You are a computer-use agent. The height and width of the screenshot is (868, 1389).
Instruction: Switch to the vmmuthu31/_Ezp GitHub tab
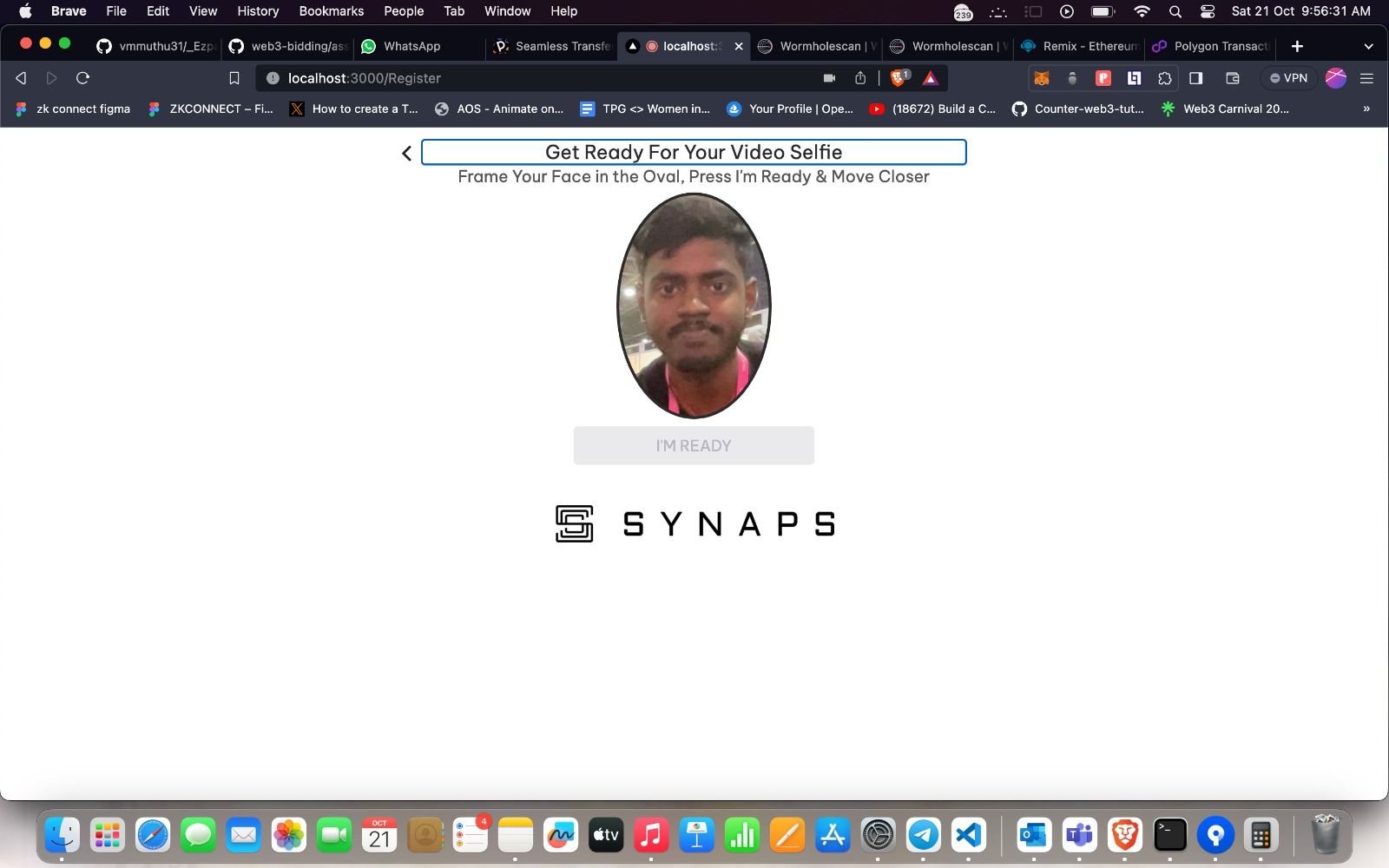pos(156,46)
